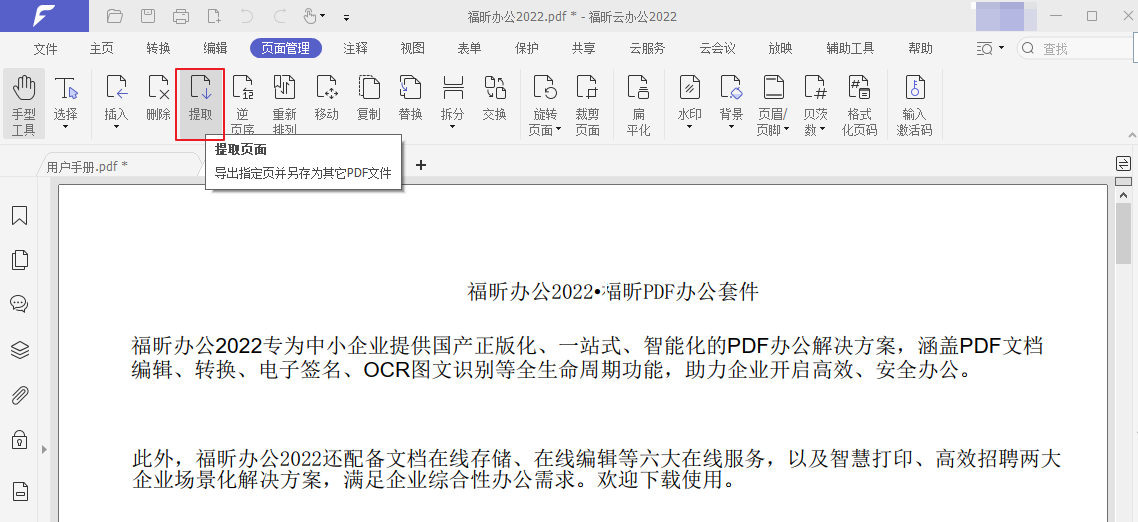Open the Bookmarks panel in left sidebar
The height and width of the screenshot is (522, 1138).
[x=19, y=216]
